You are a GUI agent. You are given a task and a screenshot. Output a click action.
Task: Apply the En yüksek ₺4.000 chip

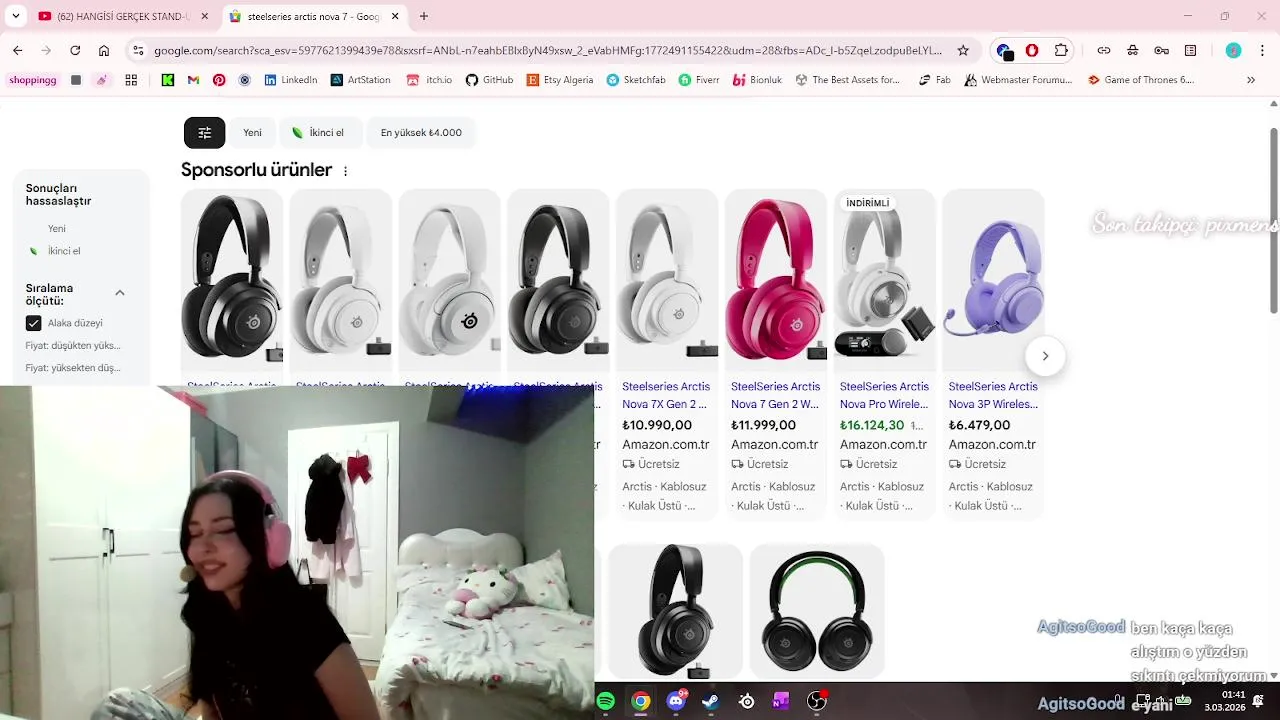[421, 132]
